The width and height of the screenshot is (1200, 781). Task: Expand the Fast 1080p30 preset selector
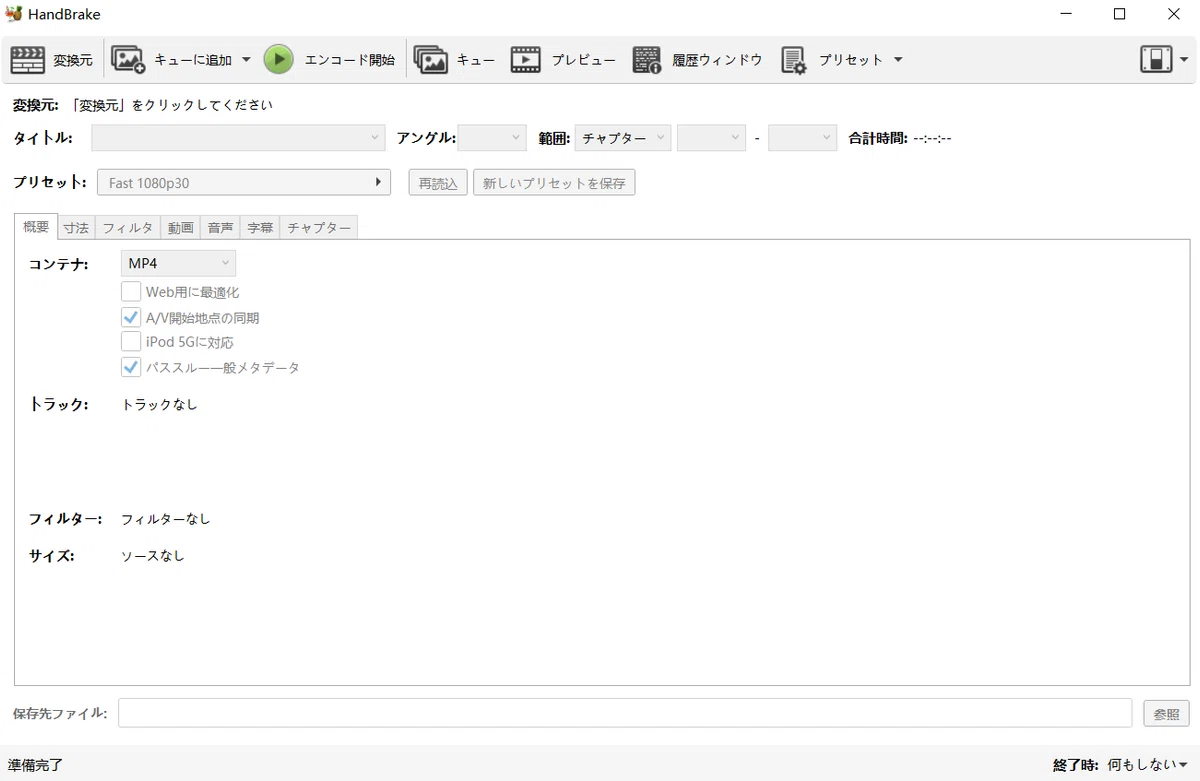pos(244,183)
